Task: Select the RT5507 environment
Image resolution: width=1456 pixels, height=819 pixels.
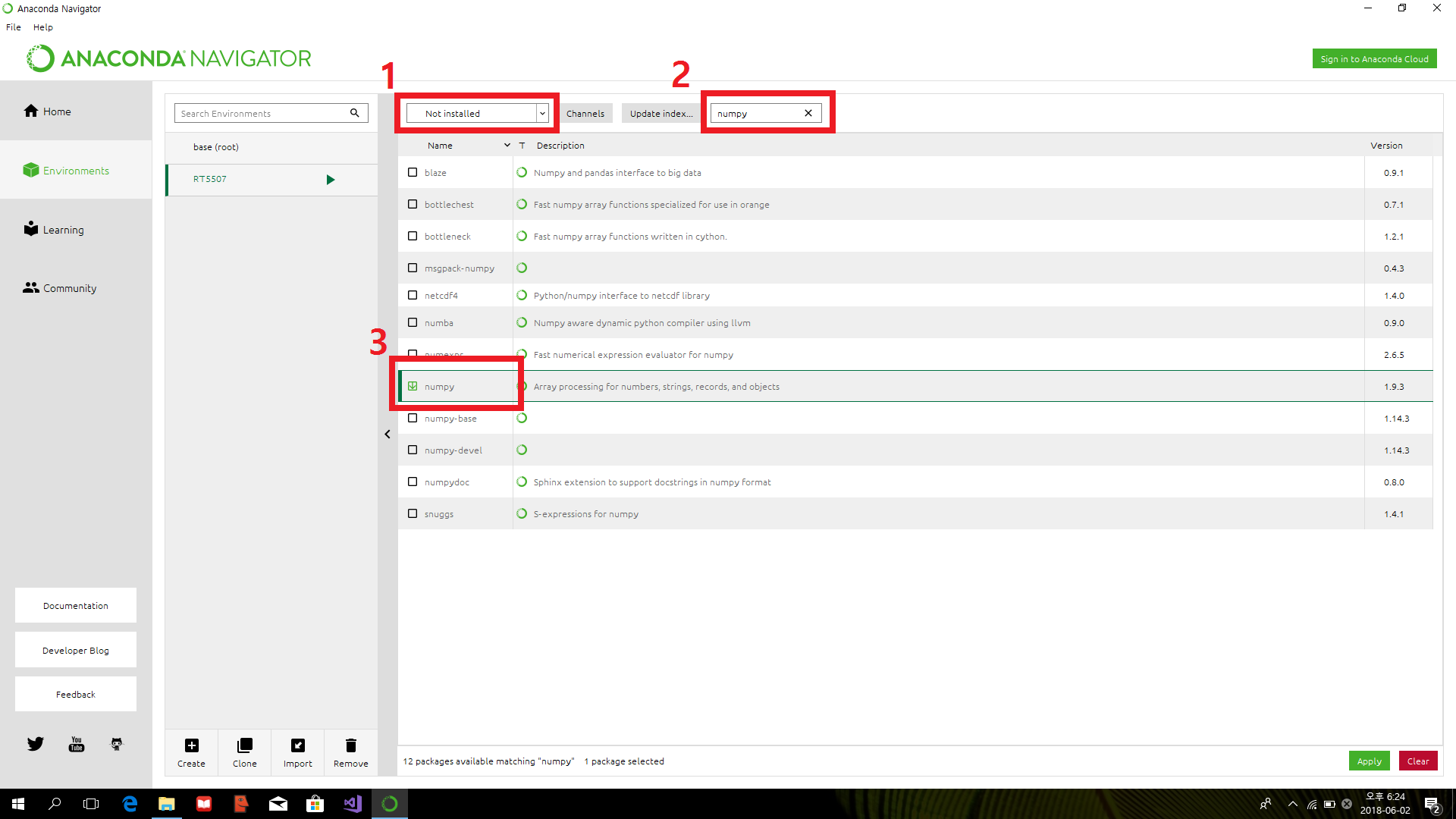Action: (x=271, y=180)
